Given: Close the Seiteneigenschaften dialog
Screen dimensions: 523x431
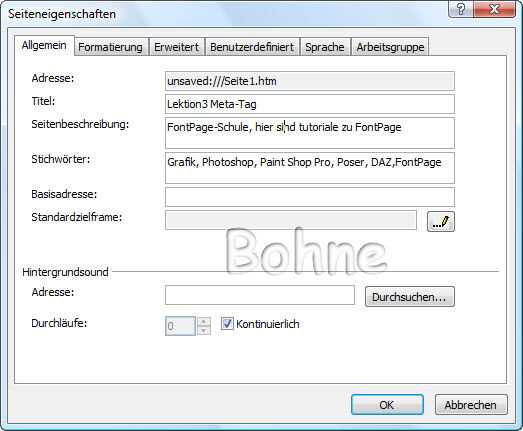Looking at the screenshot, I should click(494, 9).
